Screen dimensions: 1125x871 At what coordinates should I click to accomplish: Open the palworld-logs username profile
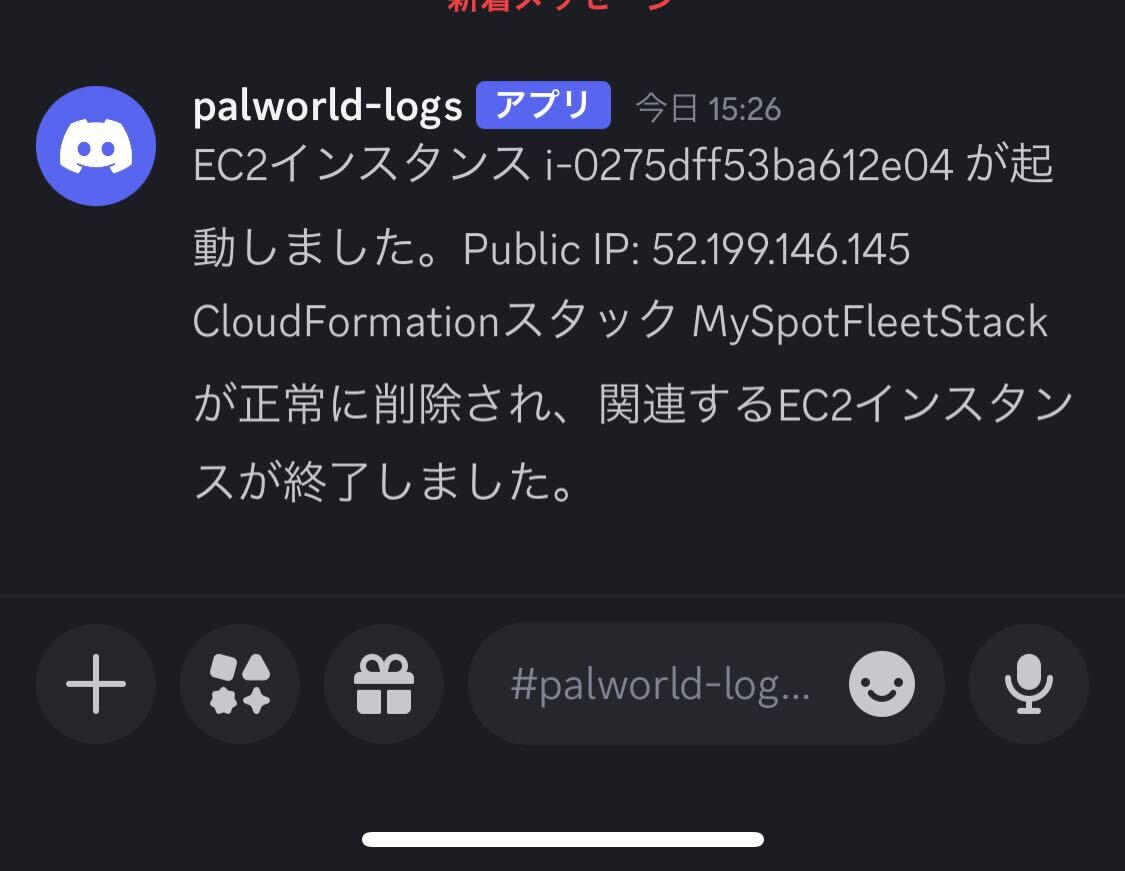pyautogui.click(x=328, y=106)
